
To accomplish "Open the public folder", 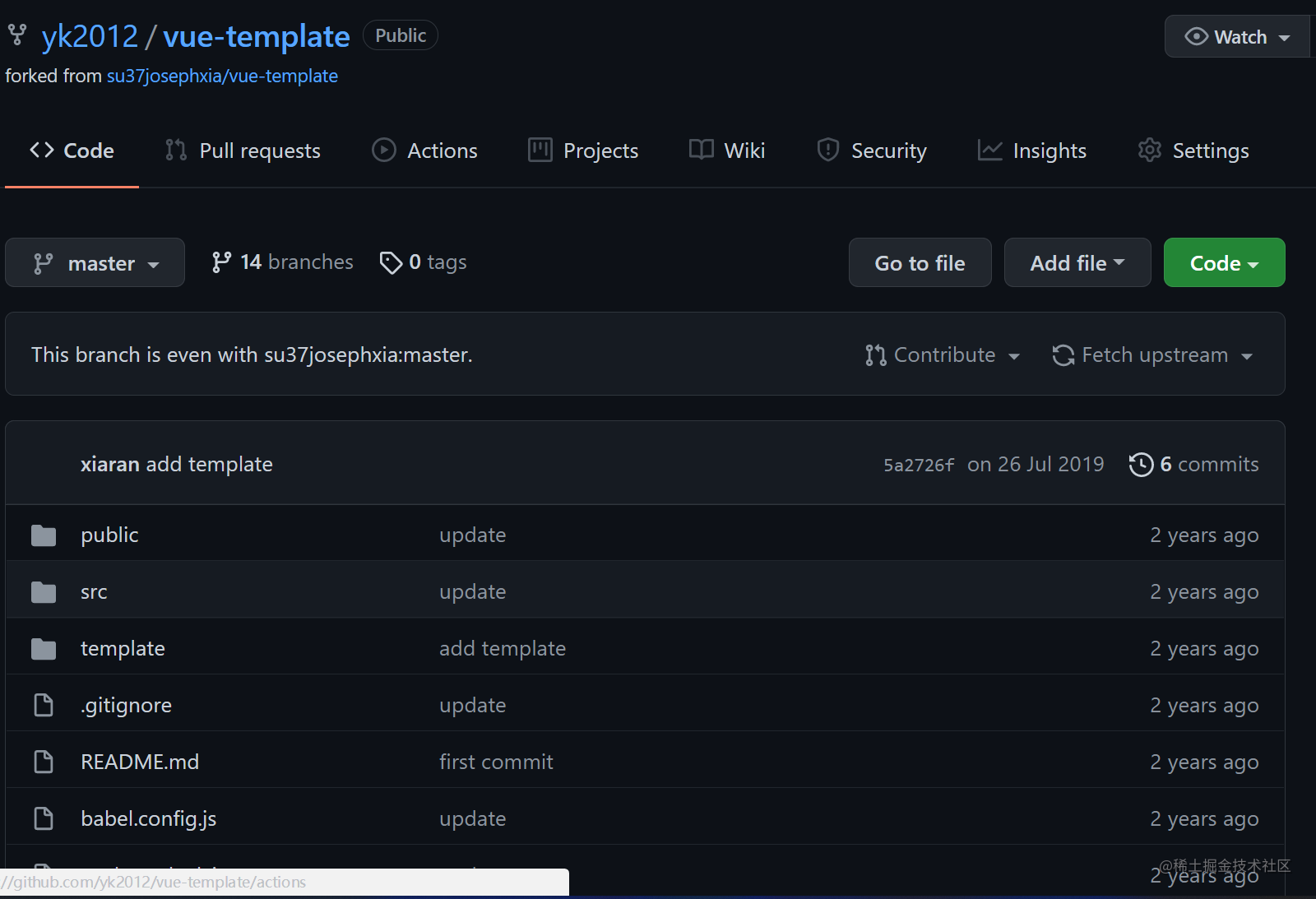I will [109, 535].
